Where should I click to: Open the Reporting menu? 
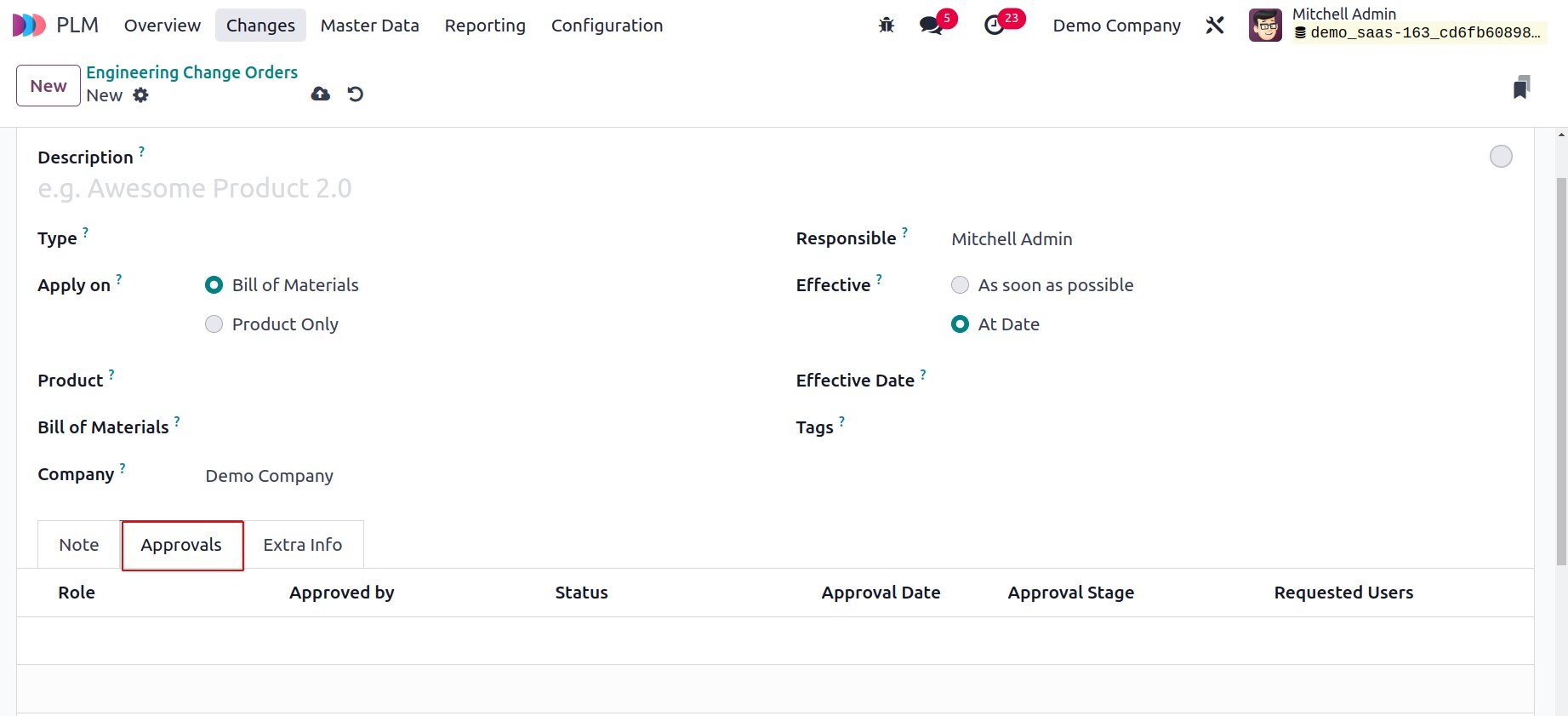pos(485,26)
